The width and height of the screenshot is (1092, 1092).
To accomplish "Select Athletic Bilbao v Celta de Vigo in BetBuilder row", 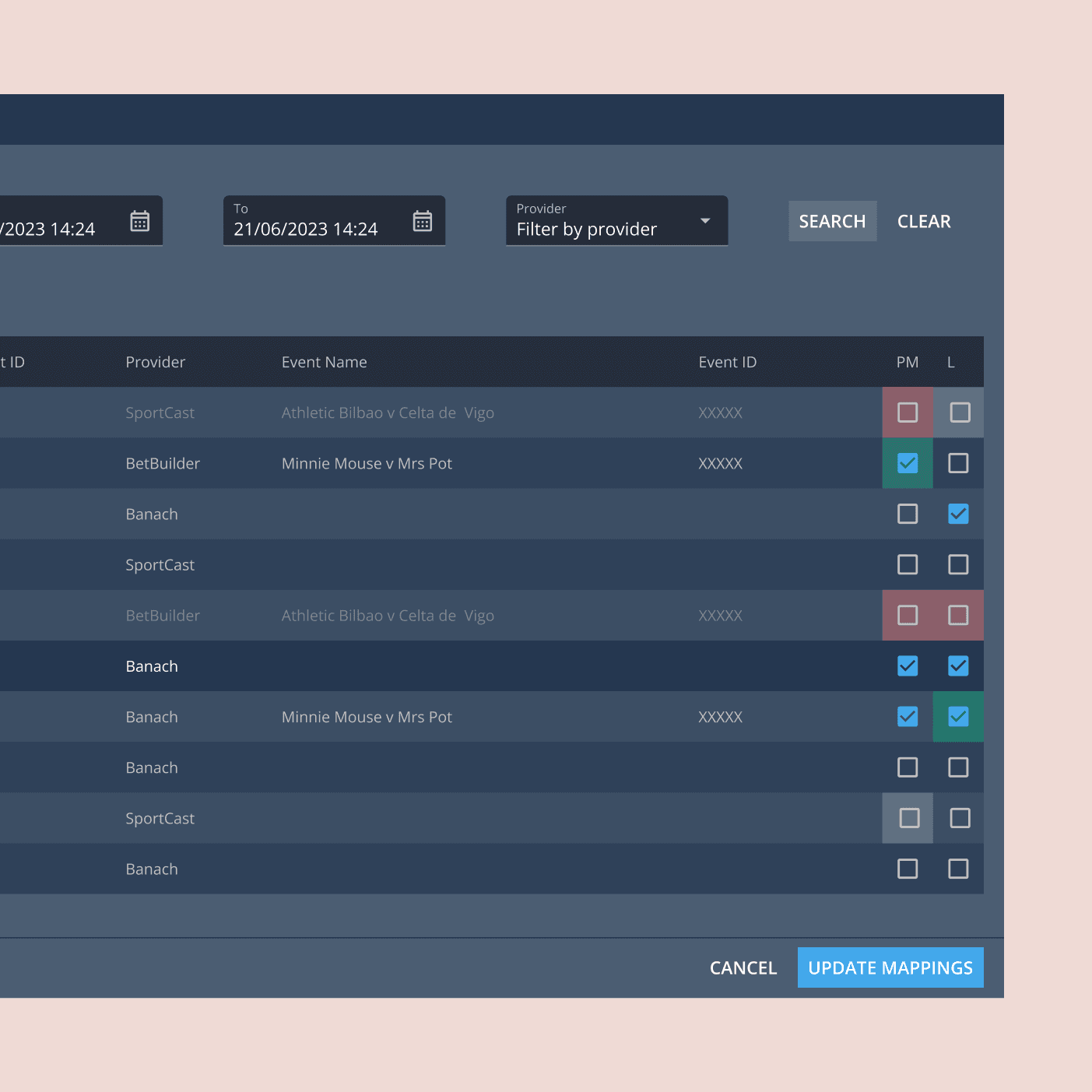I will (388, 615).
